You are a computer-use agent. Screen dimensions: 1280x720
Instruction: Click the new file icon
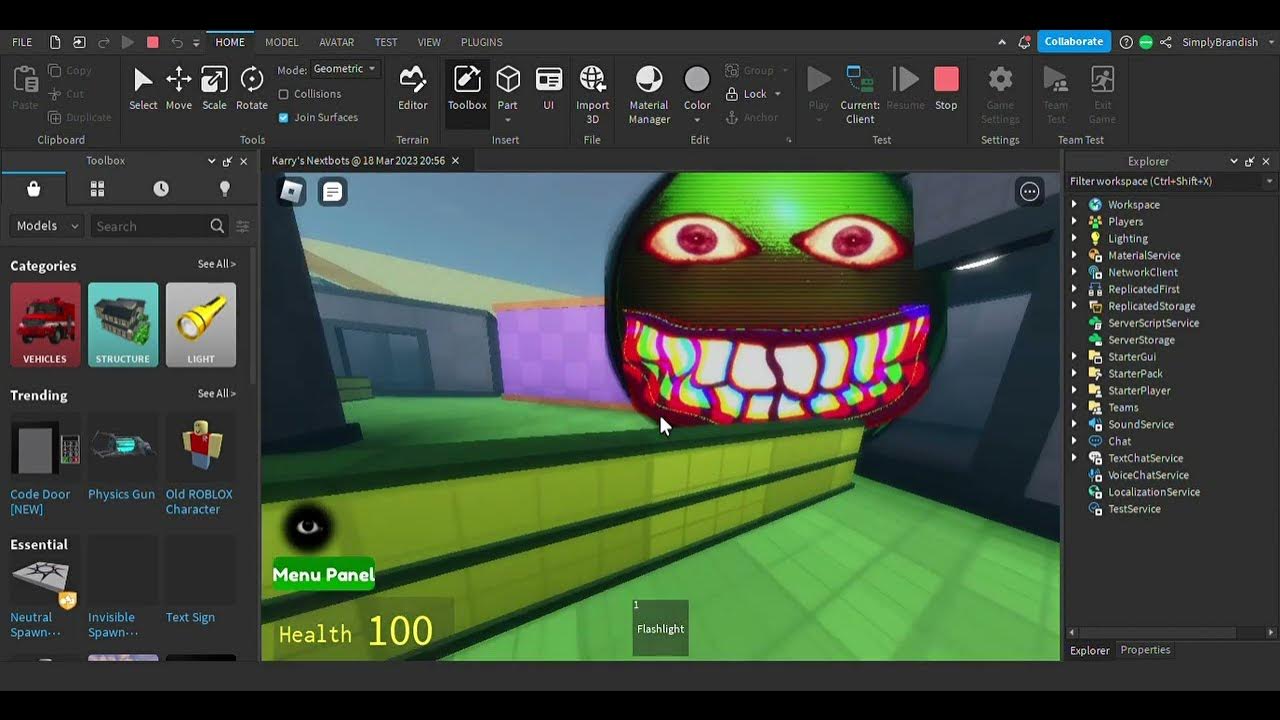[x=55, y=42]
